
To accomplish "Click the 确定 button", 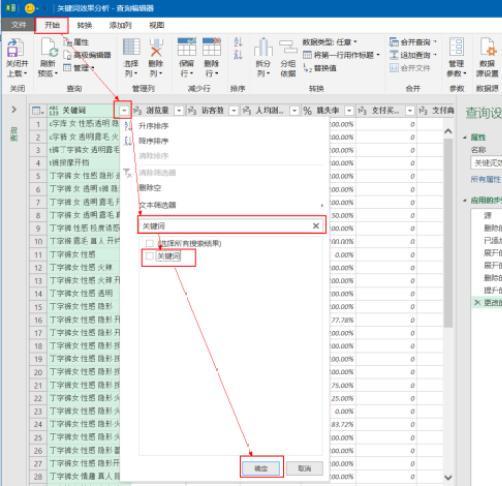I will (261, 468).
